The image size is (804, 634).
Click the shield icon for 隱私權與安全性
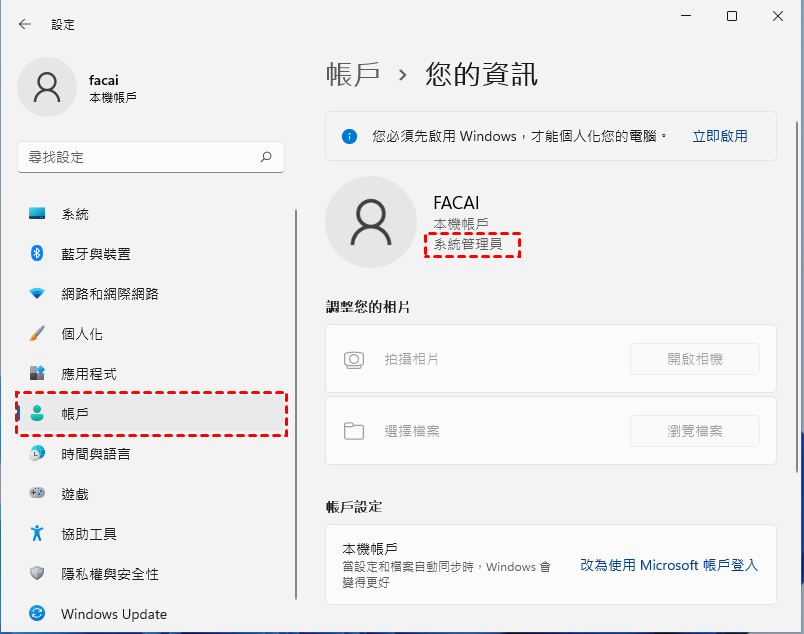click(37, 573)
